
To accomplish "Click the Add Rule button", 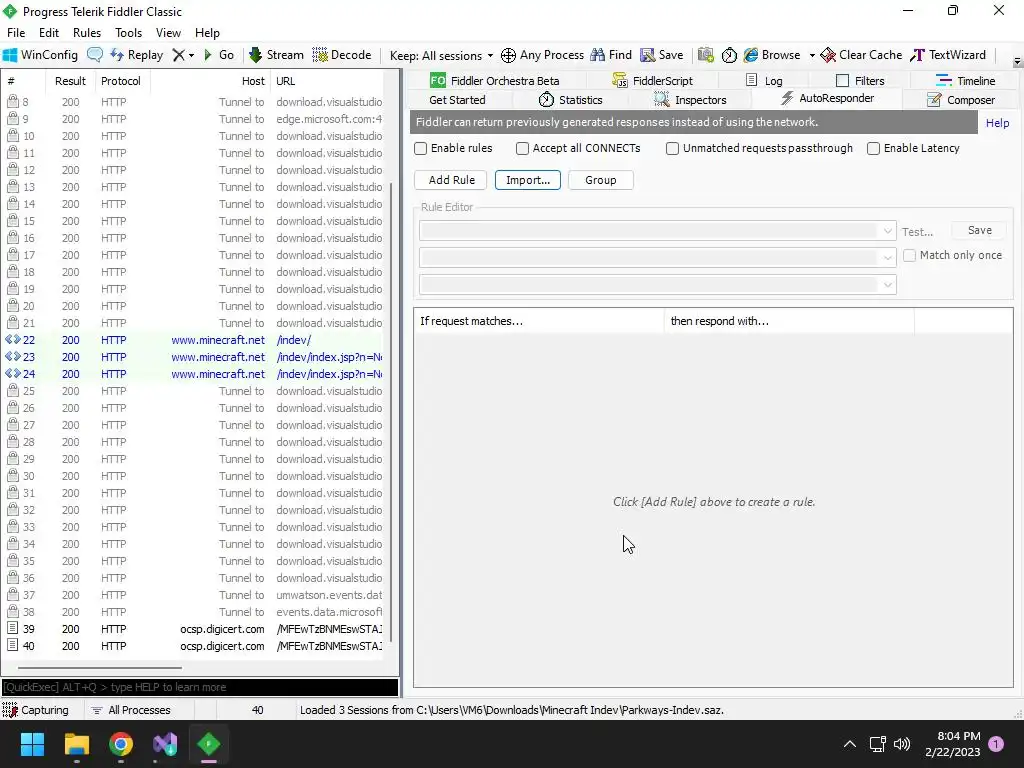I will click(x=451, y=180).
